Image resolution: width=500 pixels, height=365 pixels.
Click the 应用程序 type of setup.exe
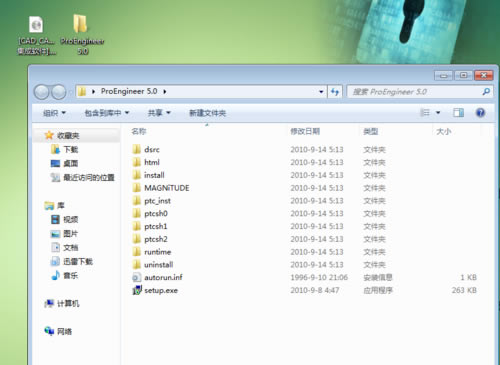coord(378,290)
